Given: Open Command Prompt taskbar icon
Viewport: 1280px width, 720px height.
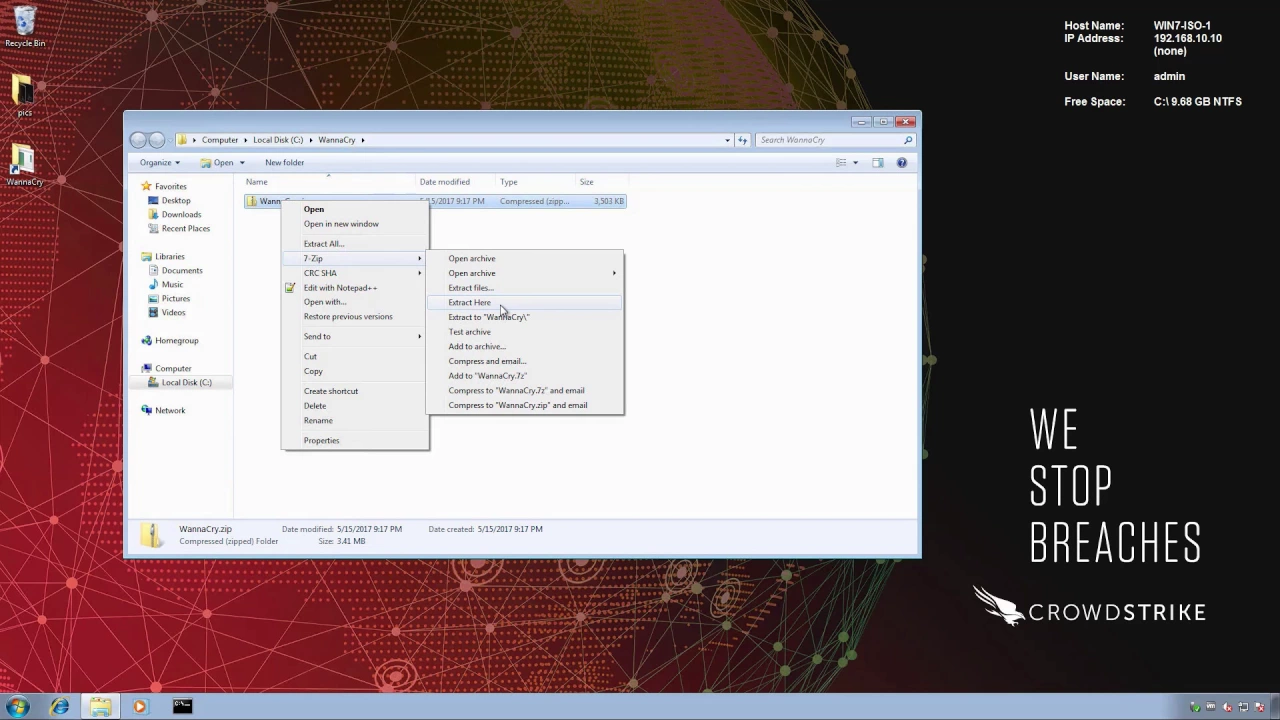Looking at the screenshot, I should click(x=182, y=706).
